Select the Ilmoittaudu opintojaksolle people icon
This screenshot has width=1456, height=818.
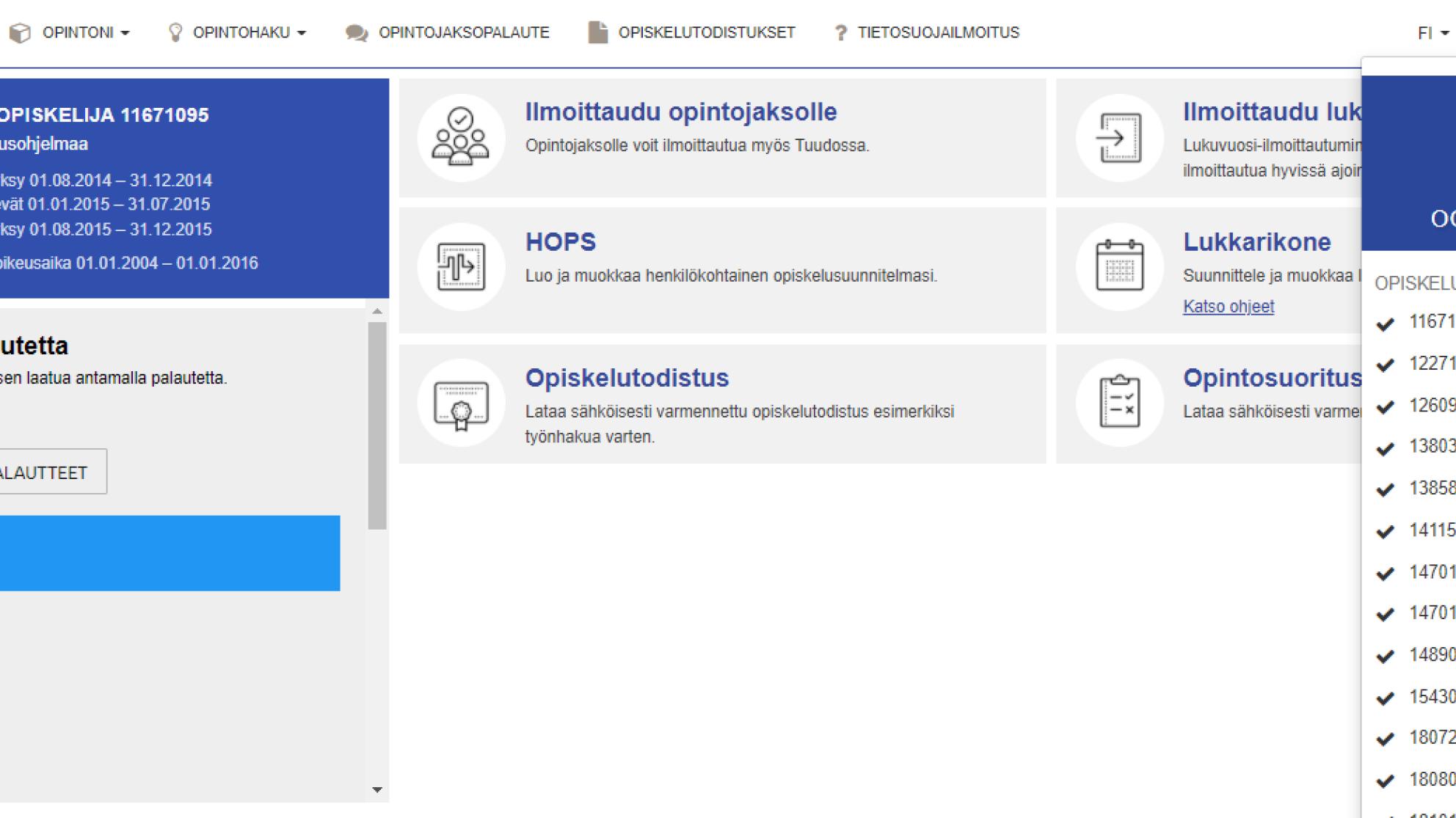pos(460,136)
